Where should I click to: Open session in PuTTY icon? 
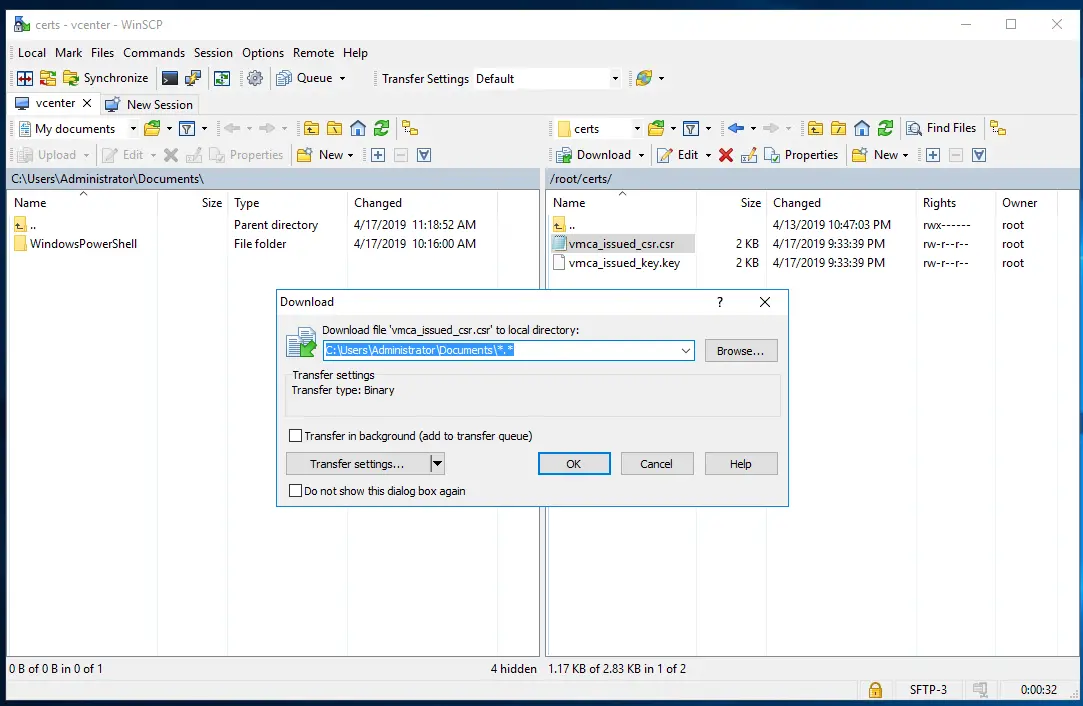point(193,78)
